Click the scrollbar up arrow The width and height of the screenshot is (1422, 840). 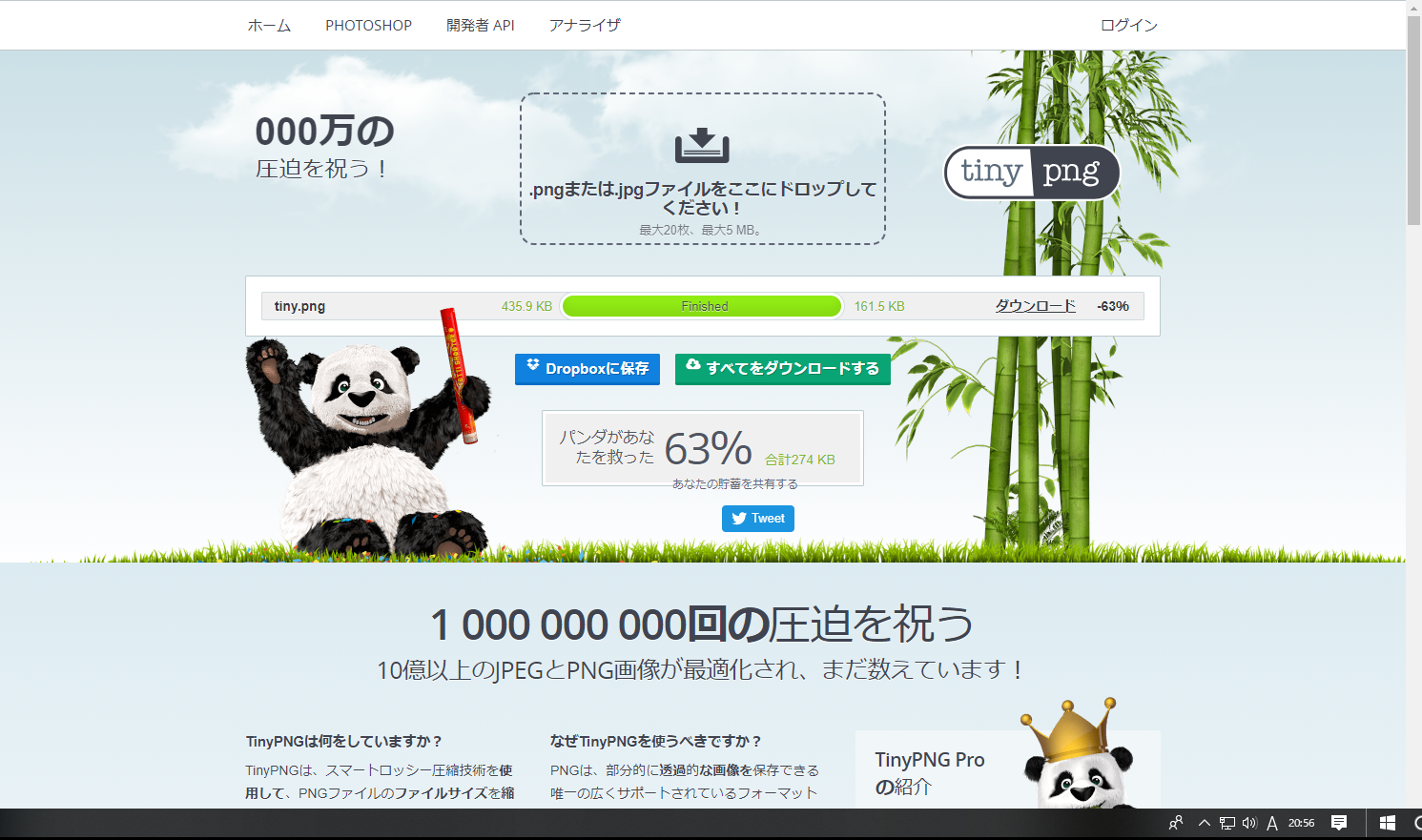[x=1413, y=8]
